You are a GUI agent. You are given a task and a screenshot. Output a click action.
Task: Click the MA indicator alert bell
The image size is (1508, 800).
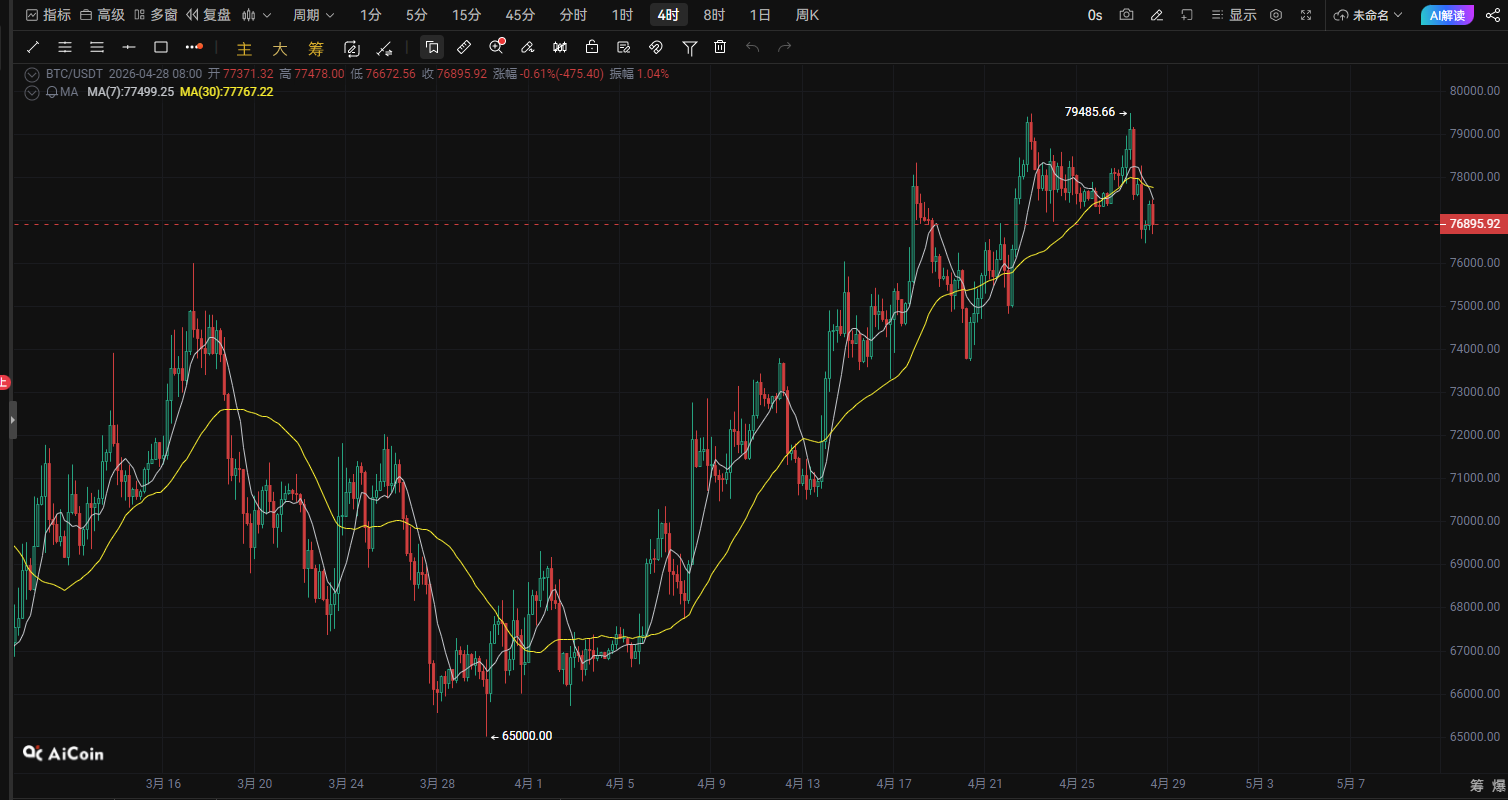click(x=51, y=92)
